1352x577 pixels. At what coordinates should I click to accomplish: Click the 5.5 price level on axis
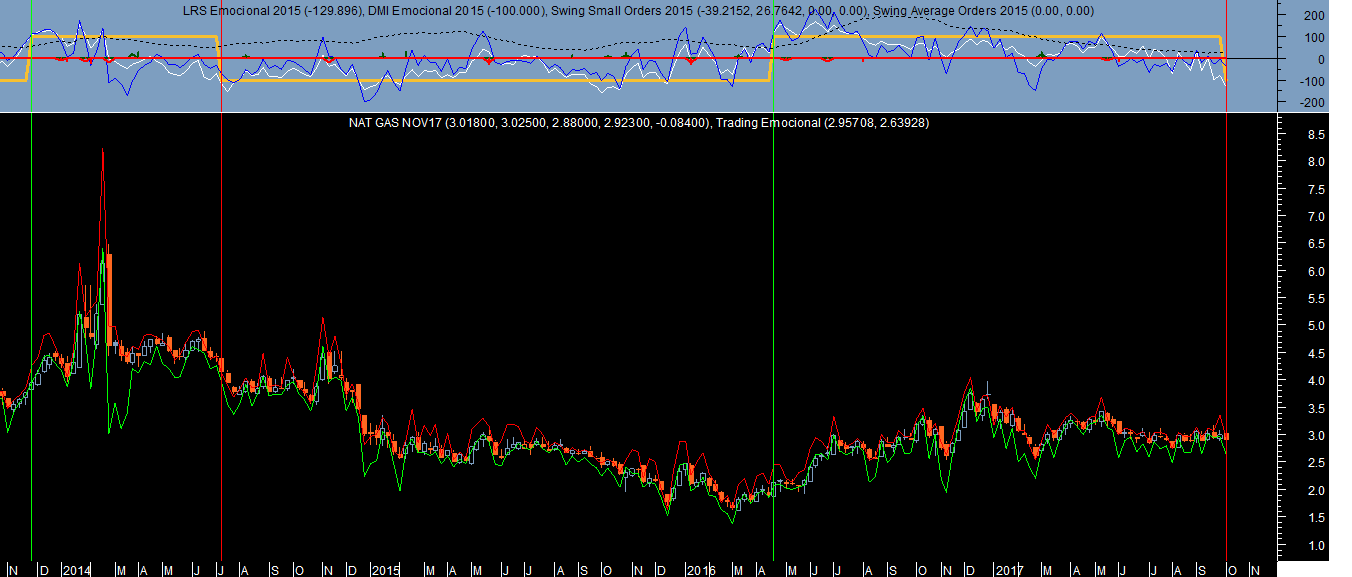click(x=1315, y=299)
